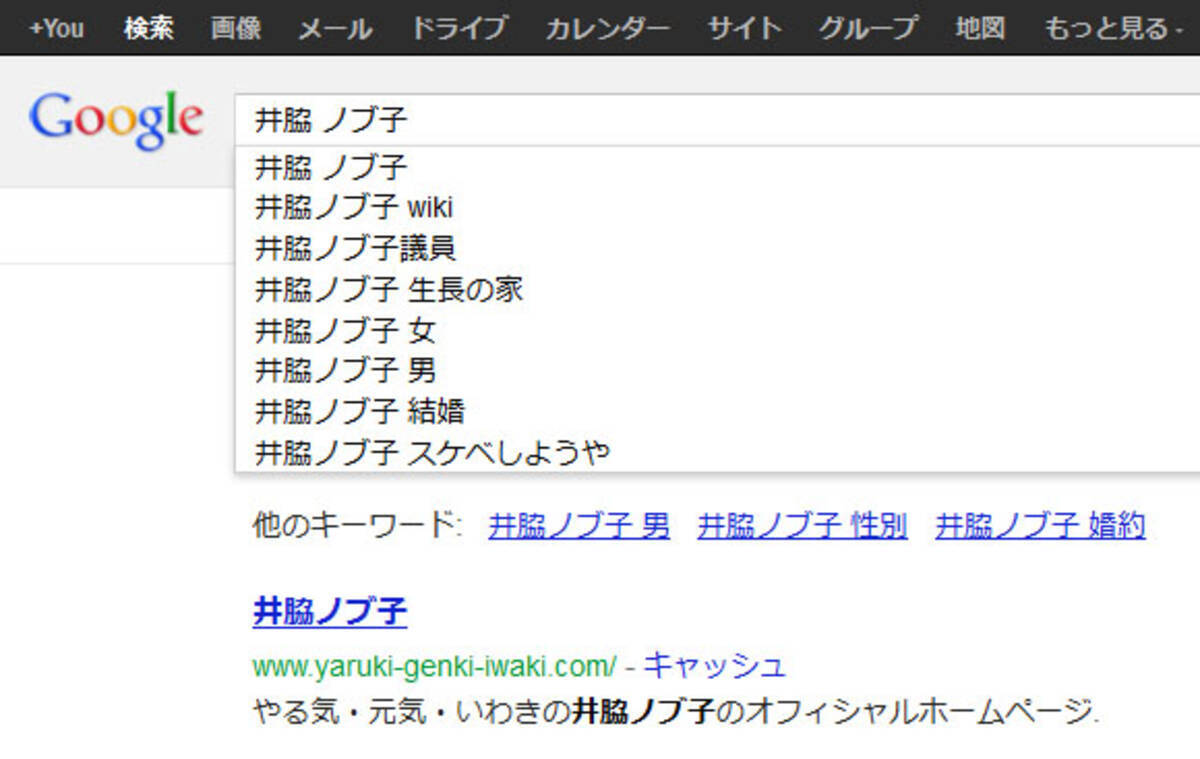Open related keyword link 井脇ノブ子 性別

click(802, 525)
